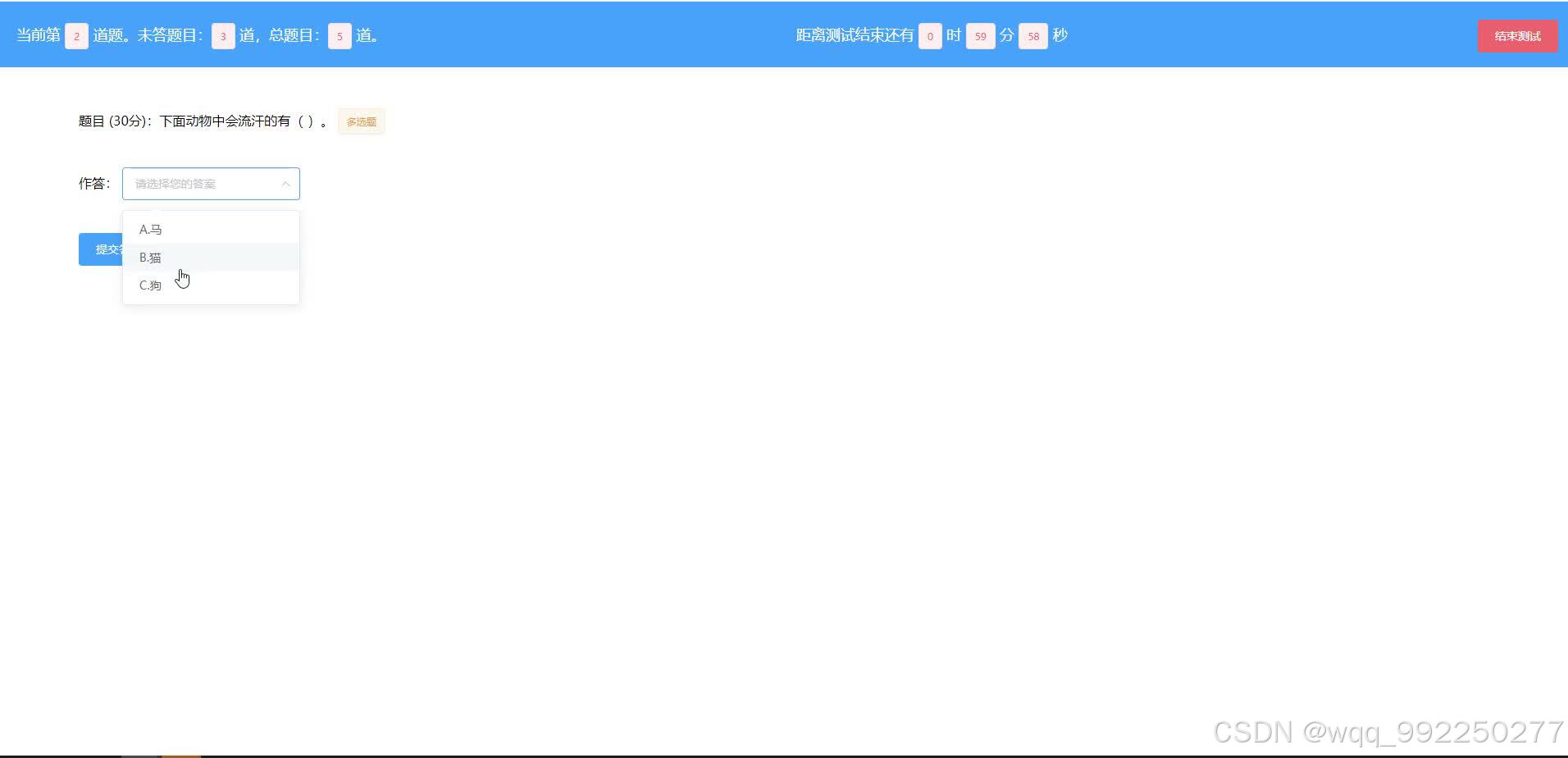Select option C.狗
The image size is (1568, 758).
[x=211, y=285]
